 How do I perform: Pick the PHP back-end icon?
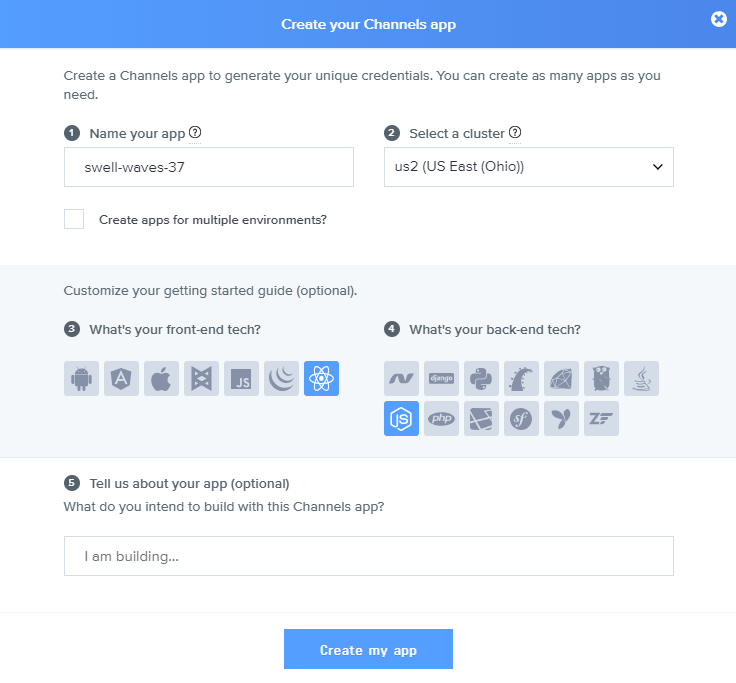(441, 418)
